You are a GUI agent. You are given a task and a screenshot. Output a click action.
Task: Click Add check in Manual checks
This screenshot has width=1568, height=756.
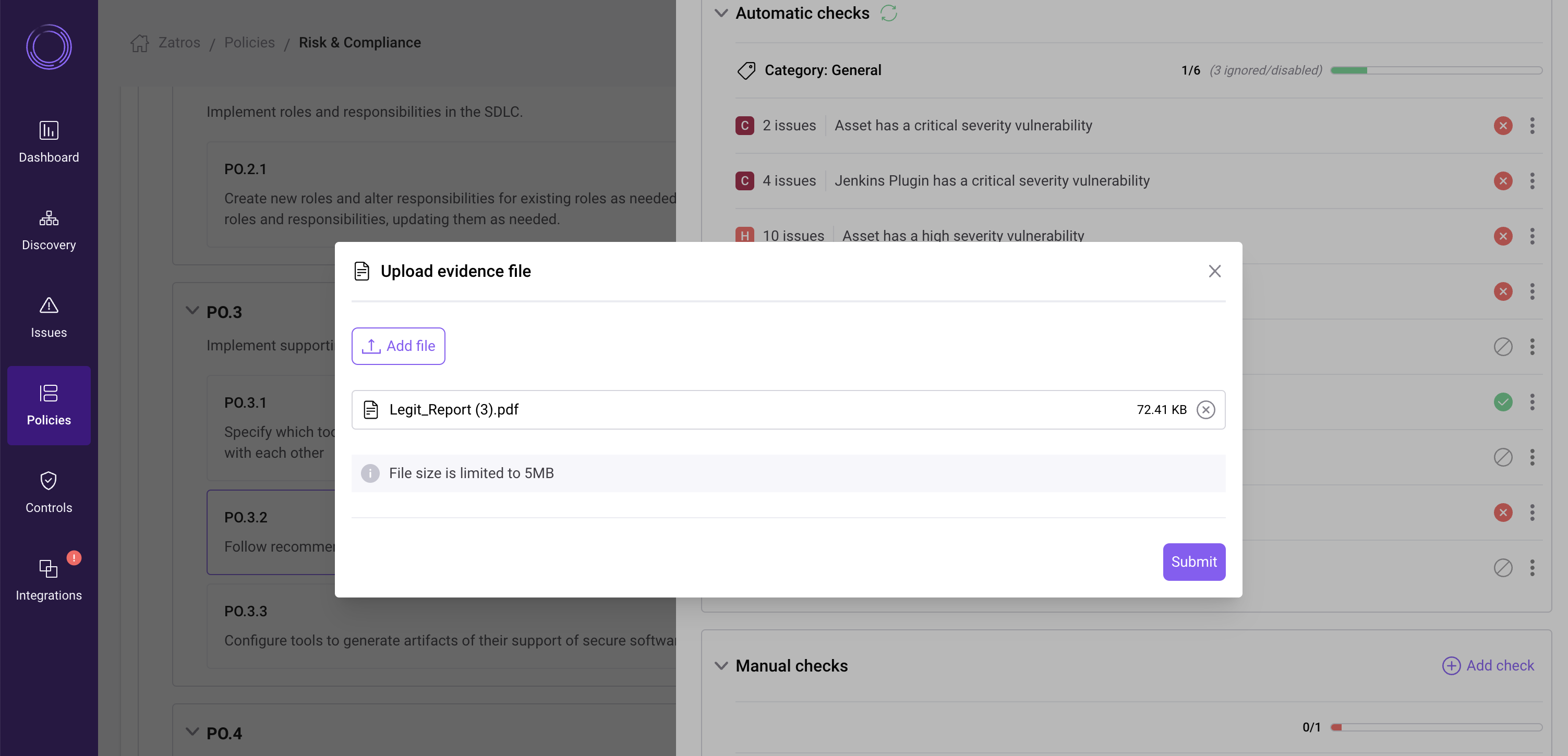click(1488, 665)
